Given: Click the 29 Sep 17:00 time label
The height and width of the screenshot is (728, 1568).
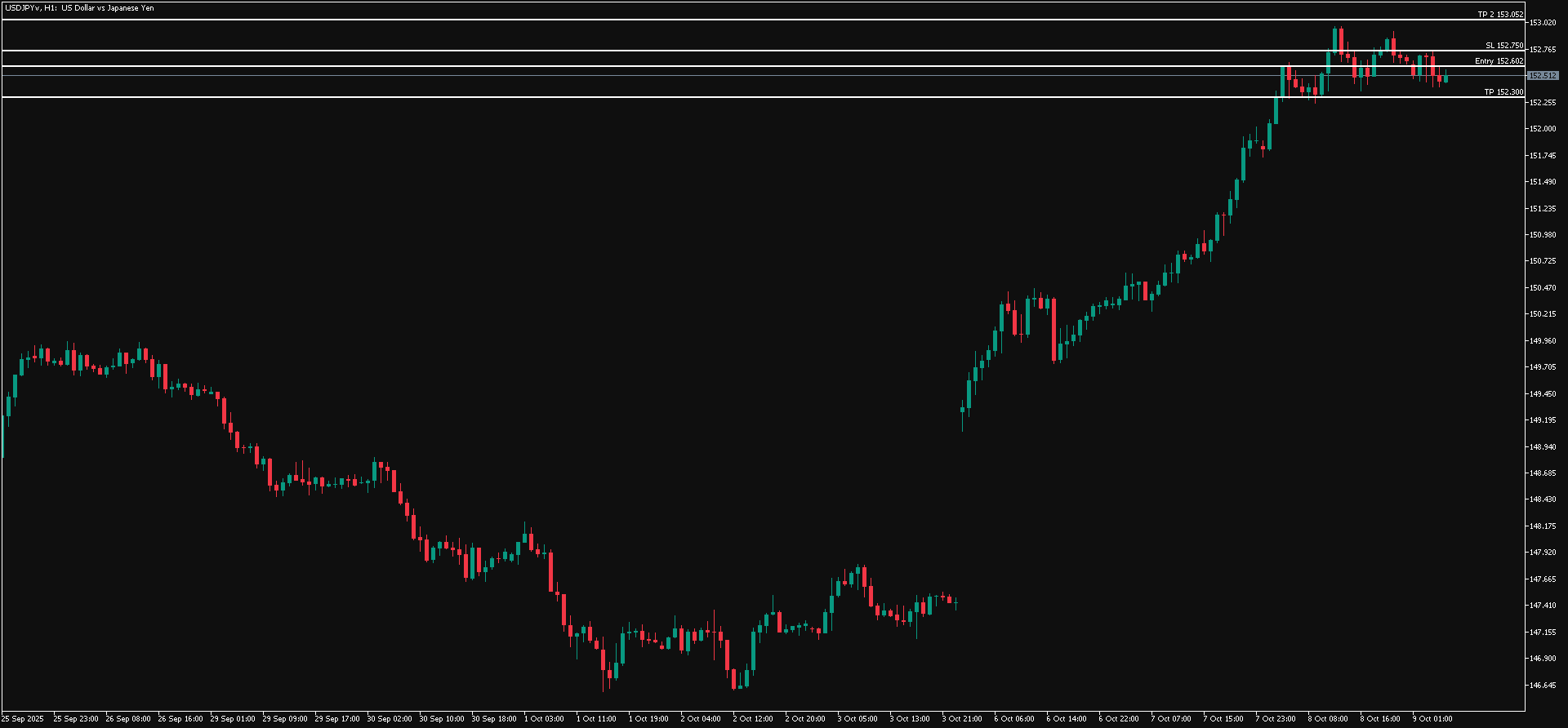Looking at the screenshot, I should pyautogui.click(x=337, y=719).
